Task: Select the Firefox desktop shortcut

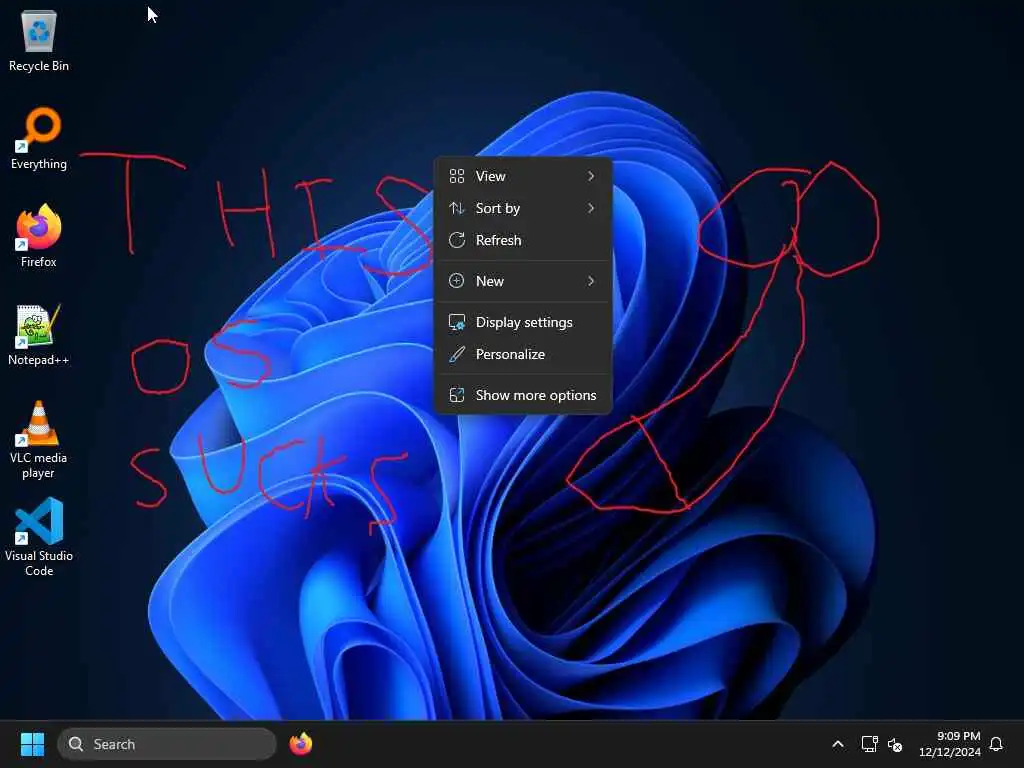Action: (39, 236)
